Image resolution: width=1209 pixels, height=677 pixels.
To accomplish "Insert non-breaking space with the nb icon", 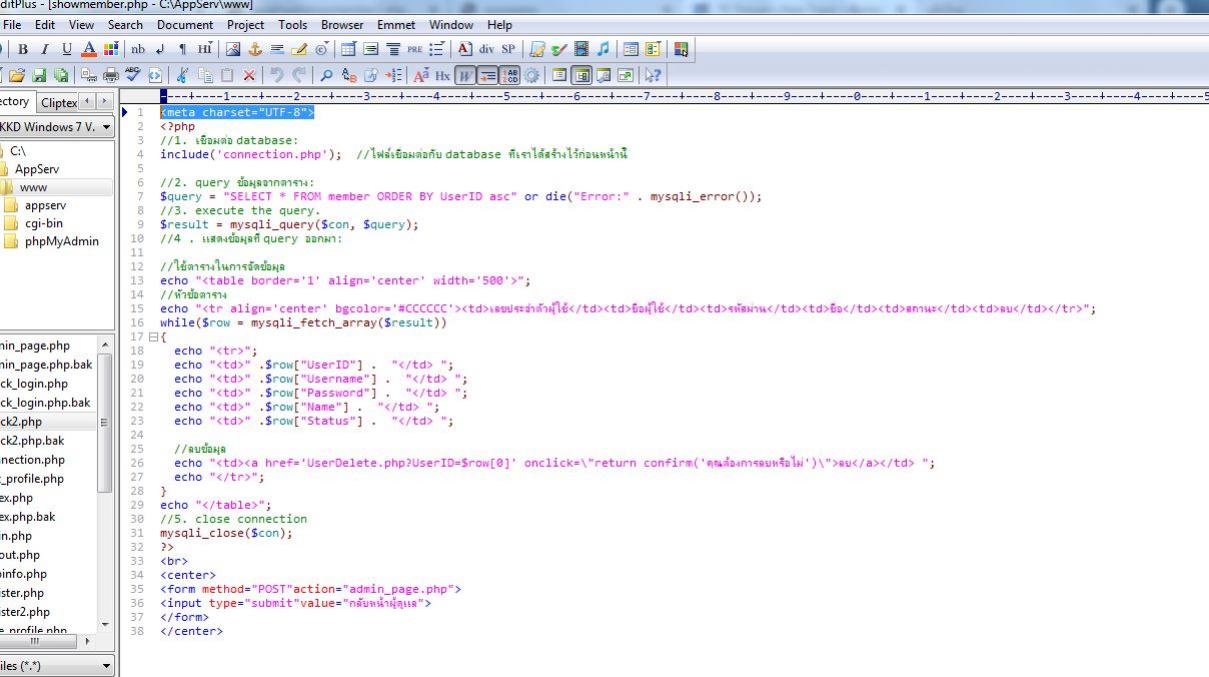I will (138, 49).
